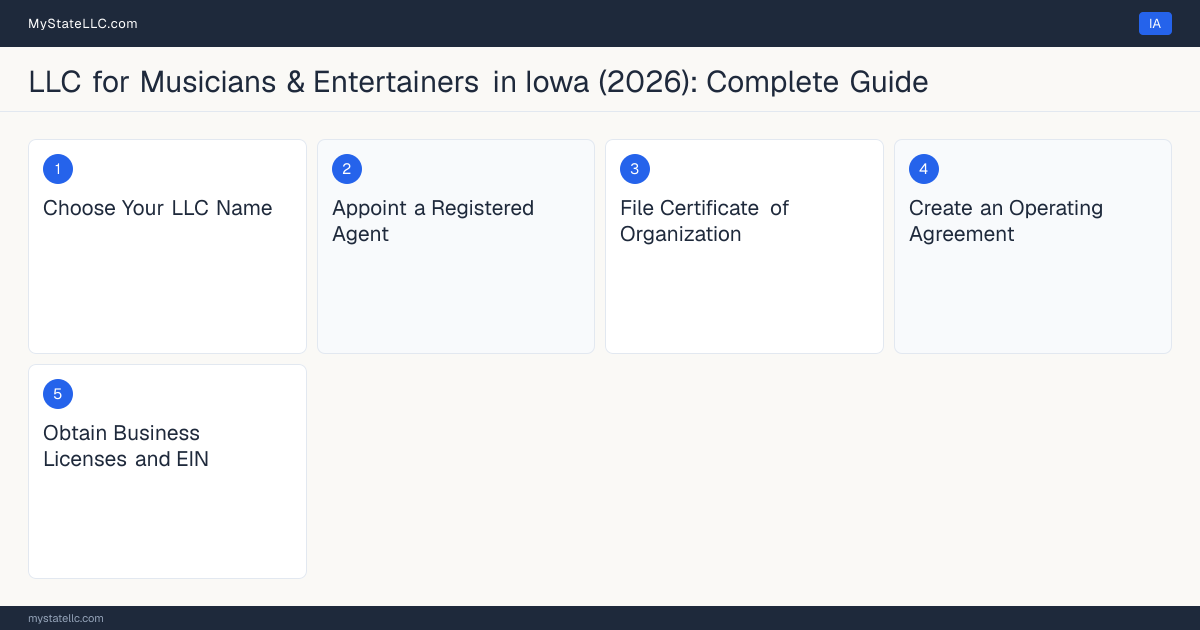Viewport: 1200px width, 630px height.
Task: Click the IA state badge
Action: (x=1155, y=24)
